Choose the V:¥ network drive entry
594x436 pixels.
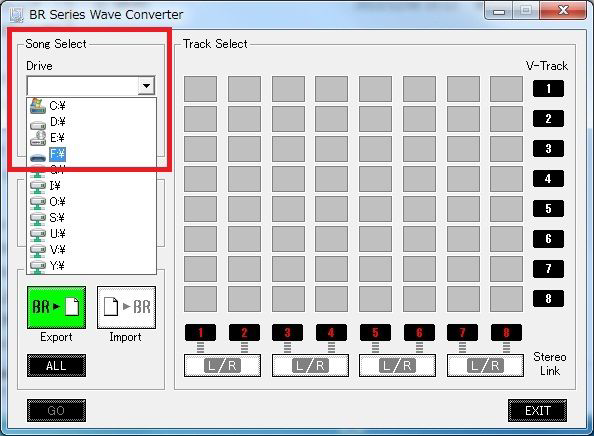[91, 250]
